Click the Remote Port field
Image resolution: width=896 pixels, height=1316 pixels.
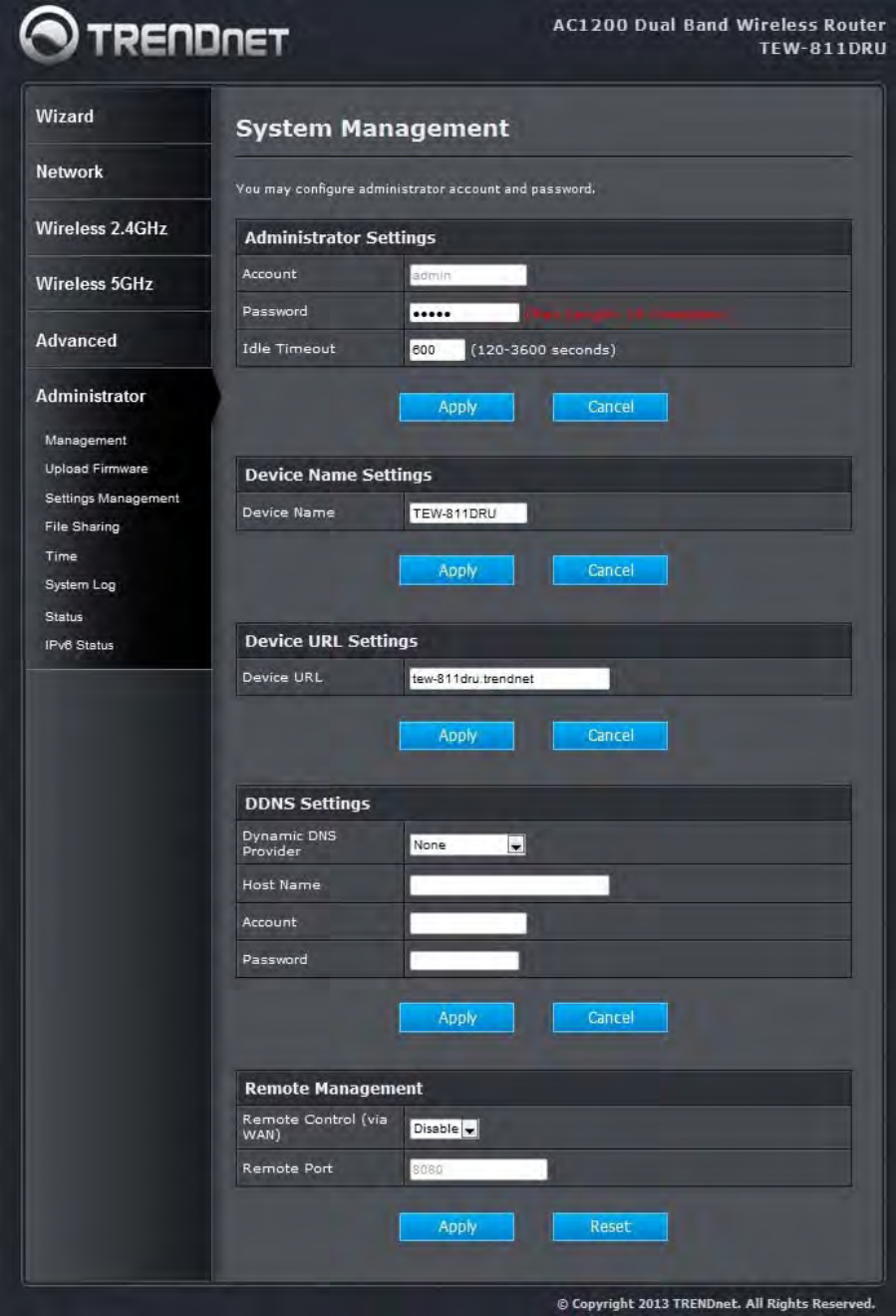478,1169
